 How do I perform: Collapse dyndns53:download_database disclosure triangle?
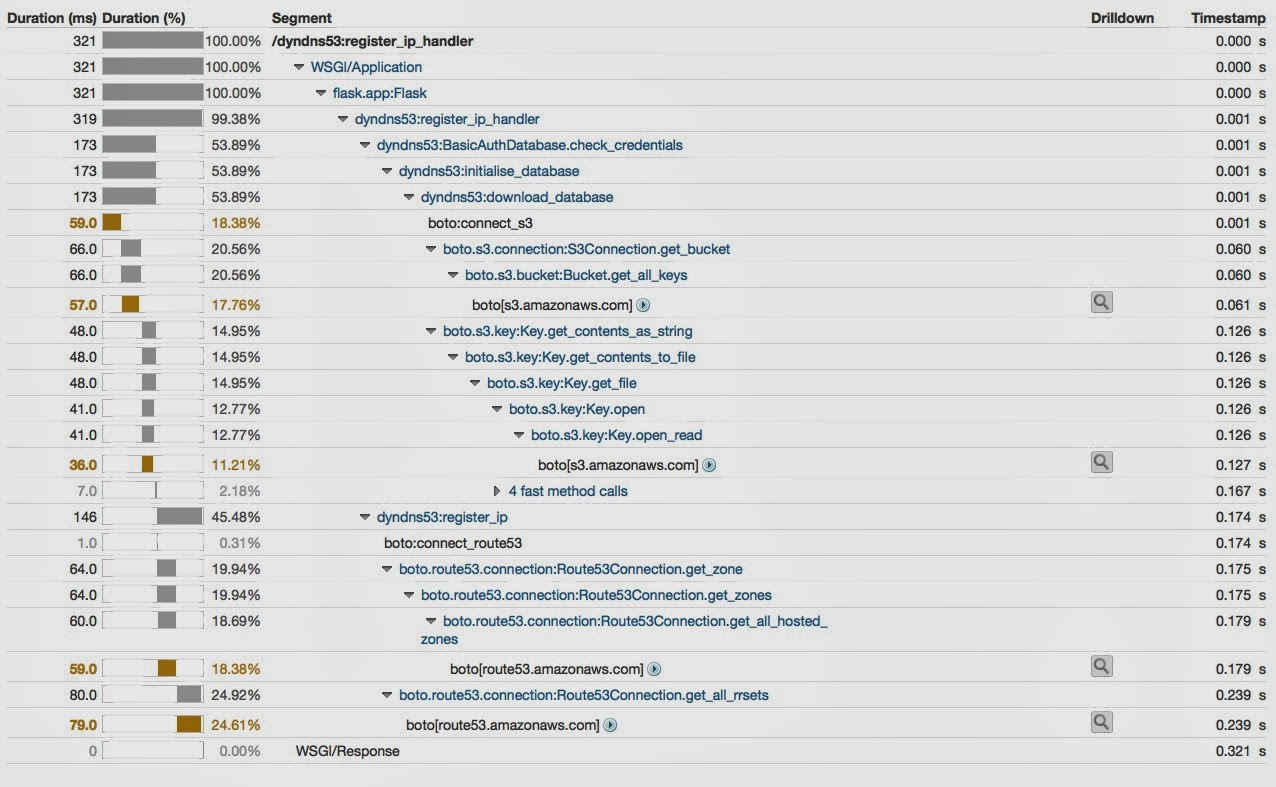coord(409,197)
